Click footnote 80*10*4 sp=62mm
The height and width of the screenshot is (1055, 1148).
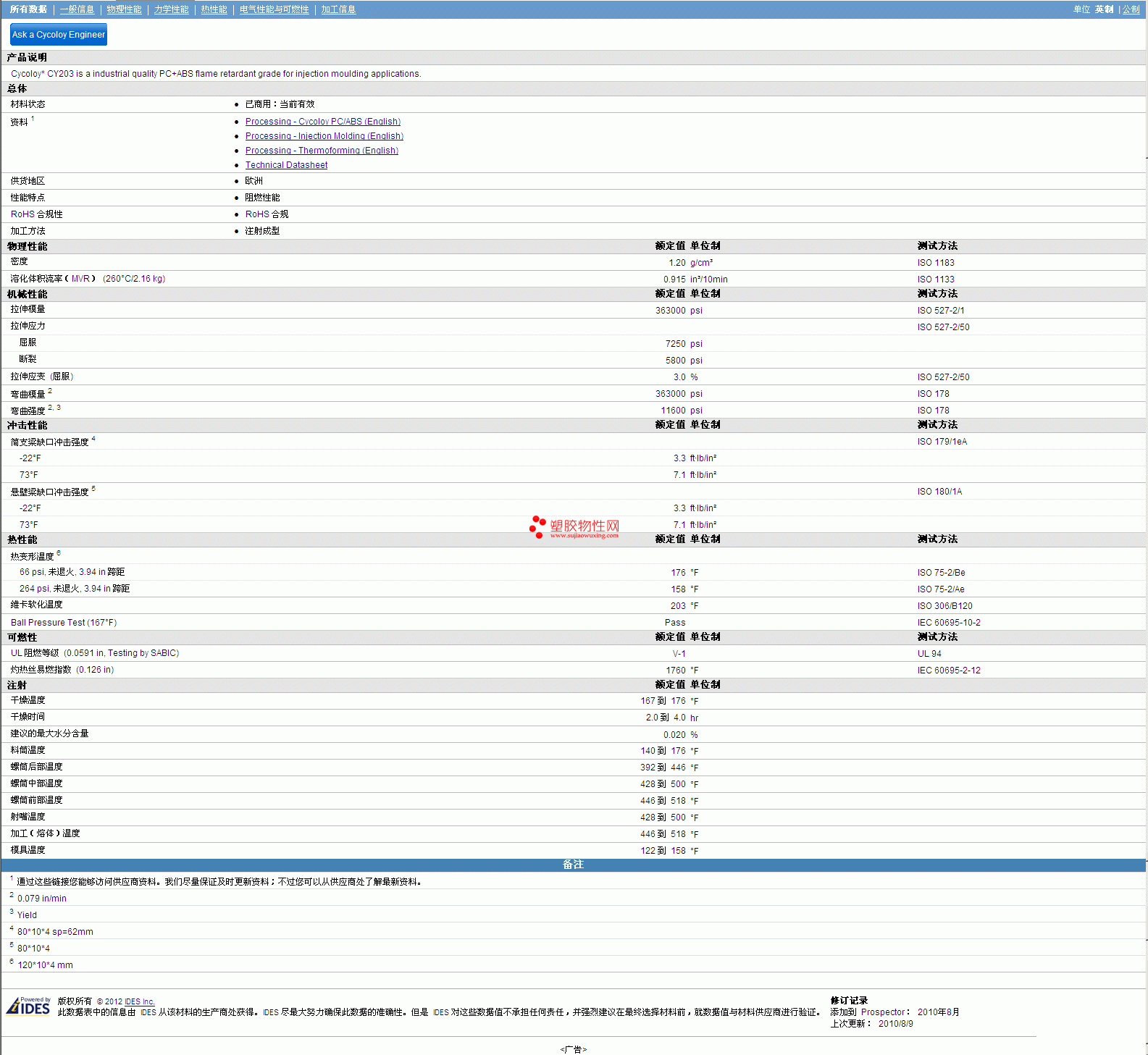click(x=55, y=932)
